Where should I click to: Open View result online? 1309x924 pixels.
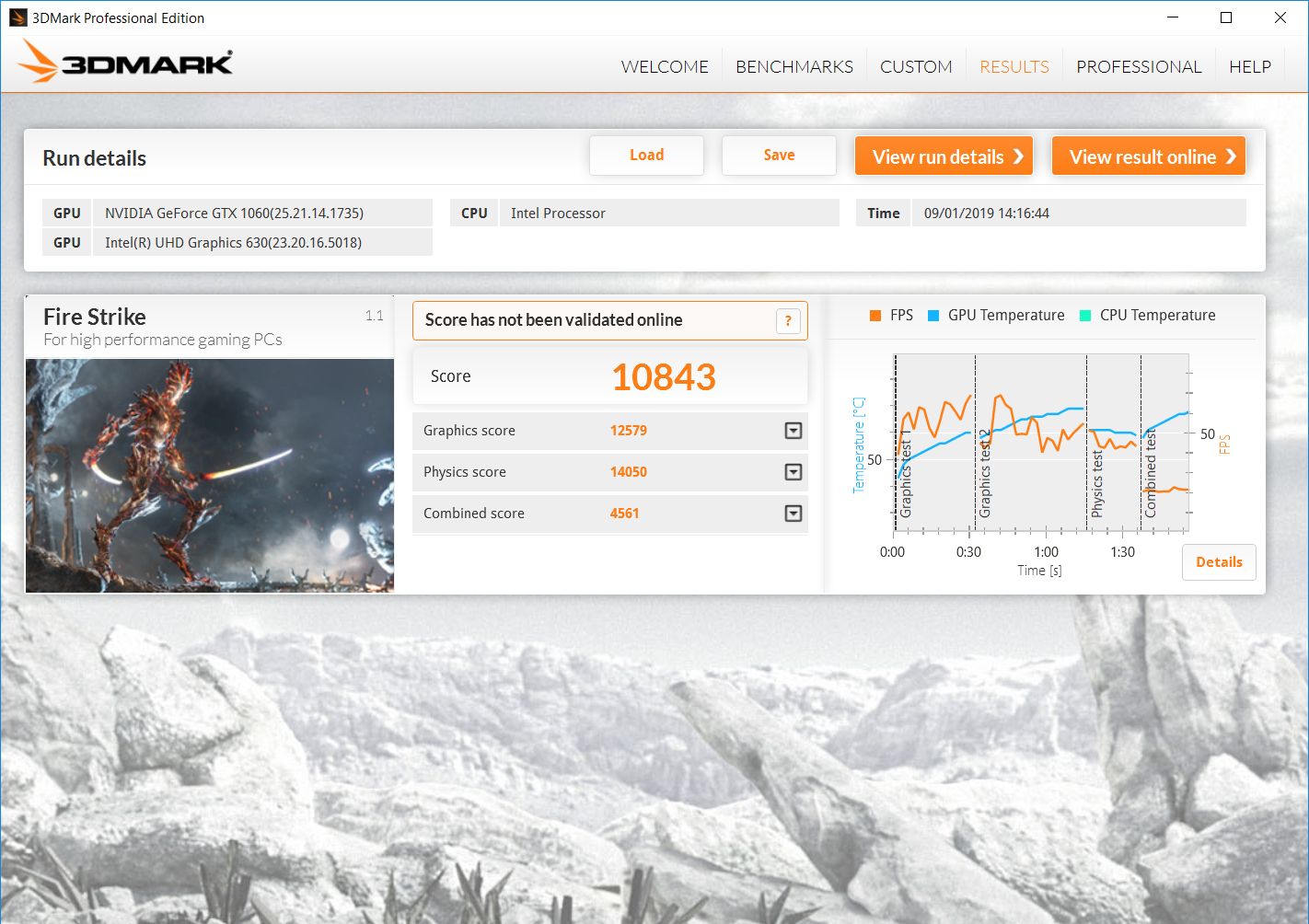click(x=1149, y=156)
